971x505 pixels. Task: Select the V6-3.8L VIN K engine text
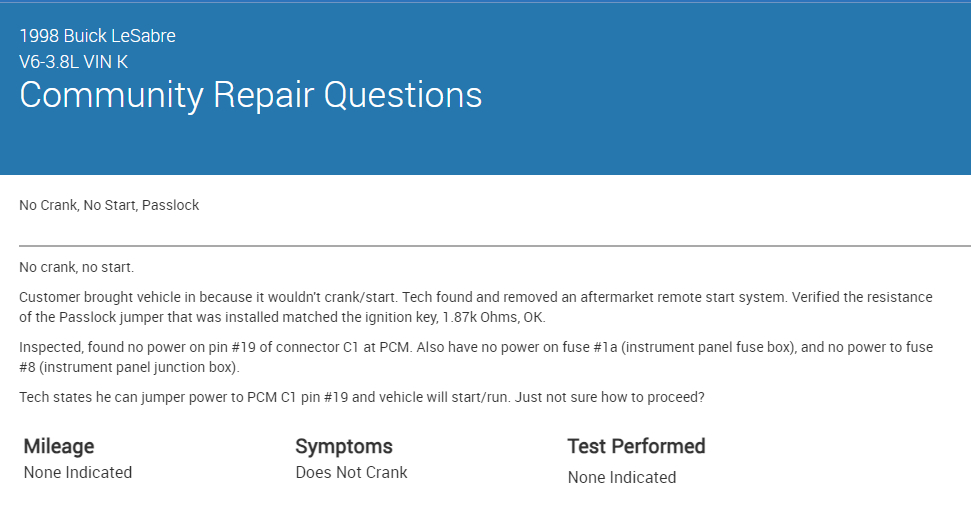click(x=73, y=62)
